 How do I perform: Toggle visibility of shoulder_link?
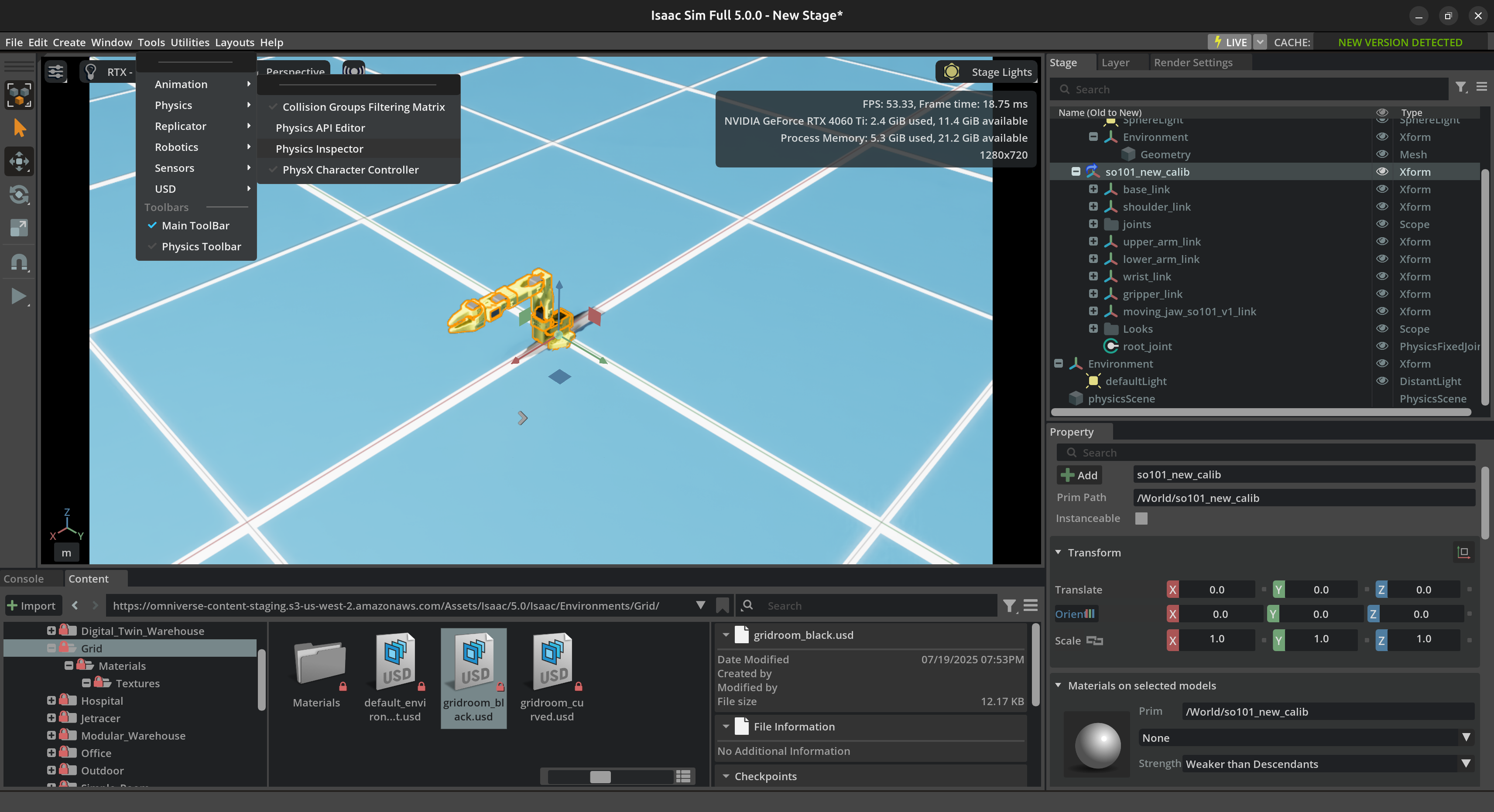click(x=1383, y=206)
